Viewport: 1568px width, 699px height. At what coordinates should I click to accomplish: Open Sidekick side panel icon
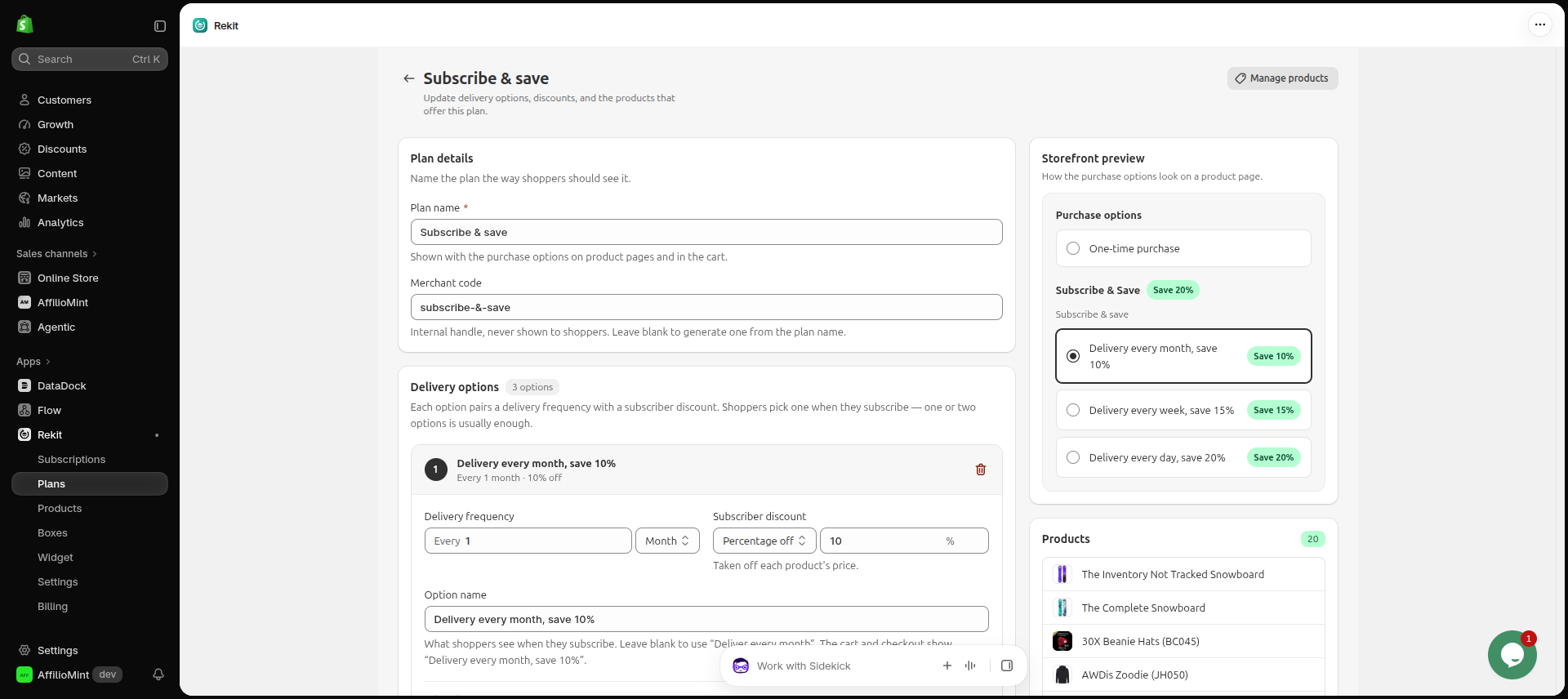coord(1007,666)
